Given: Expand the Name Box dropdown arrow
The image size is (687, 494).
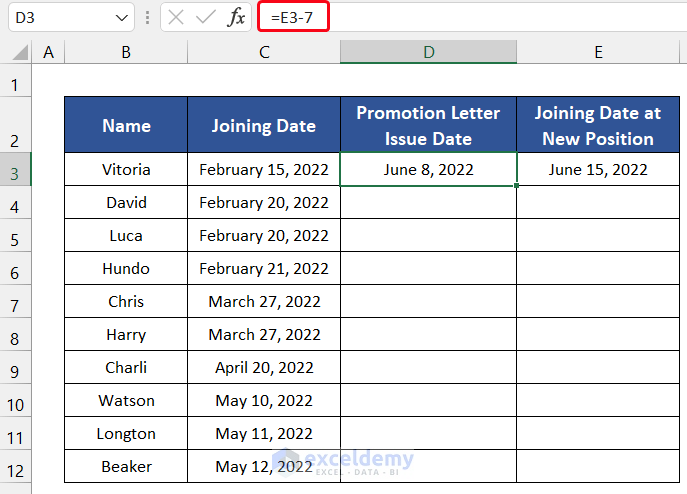Looking at the screenshot, I should pos(121,17).
